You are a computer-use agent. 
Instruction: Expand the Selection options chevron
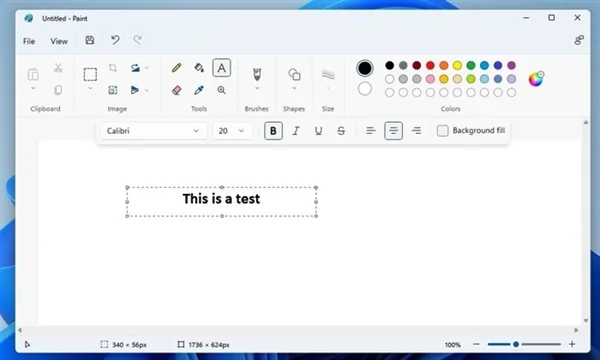coord(90,88)
